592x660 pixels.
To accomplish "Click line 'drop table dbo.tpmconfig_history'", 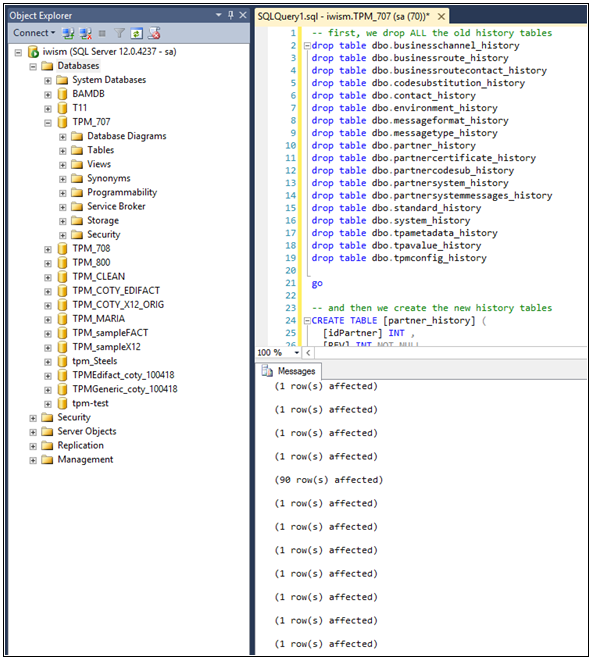I will 399,258.
